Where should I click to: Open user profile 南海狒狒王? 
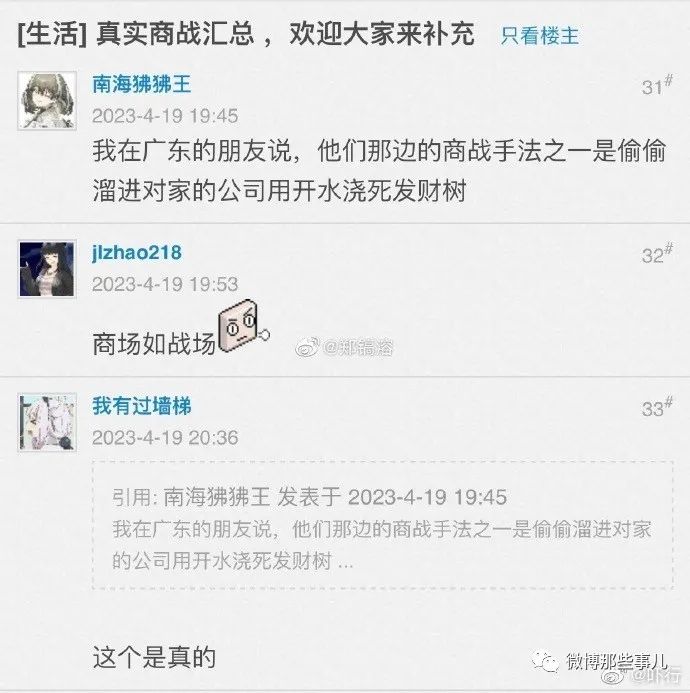(x=141, y=84)
